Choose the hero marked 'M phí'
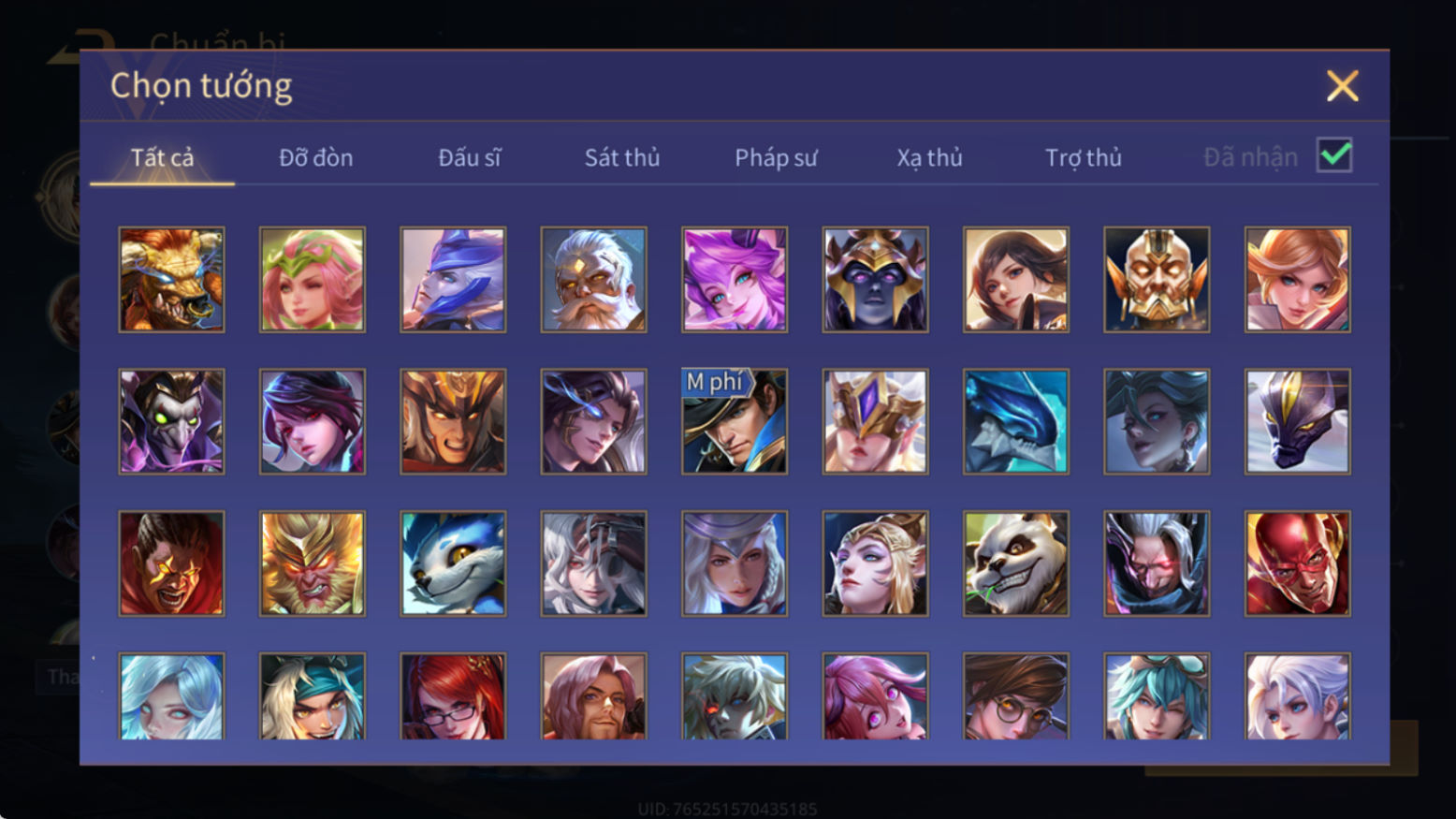Viewport: 1456px width, 819px height. [x=735, y=421]
